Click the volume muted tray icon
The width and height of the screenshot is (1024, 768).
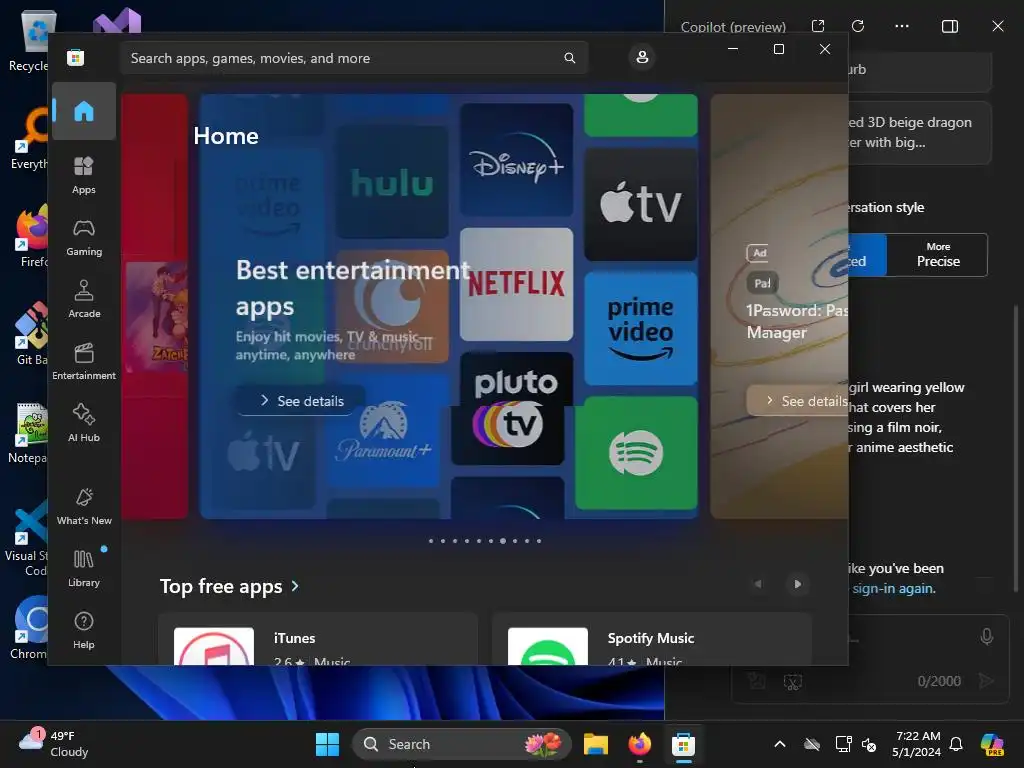(869, 744)
